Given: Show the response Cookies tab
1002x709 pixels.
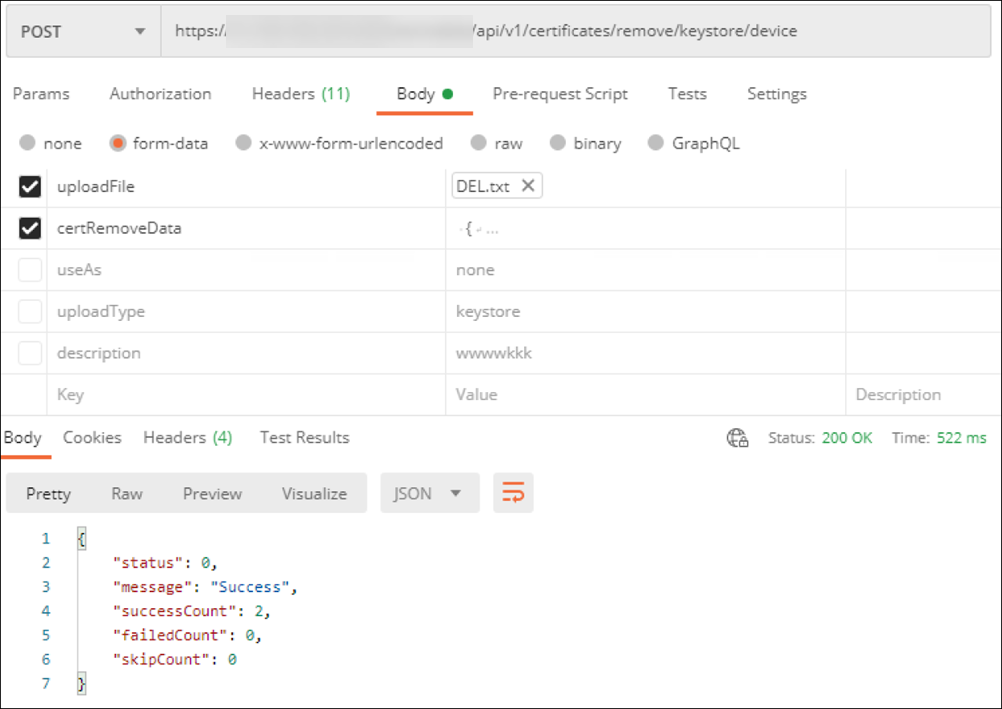Looking at the screenshot, I should point(92,438).
